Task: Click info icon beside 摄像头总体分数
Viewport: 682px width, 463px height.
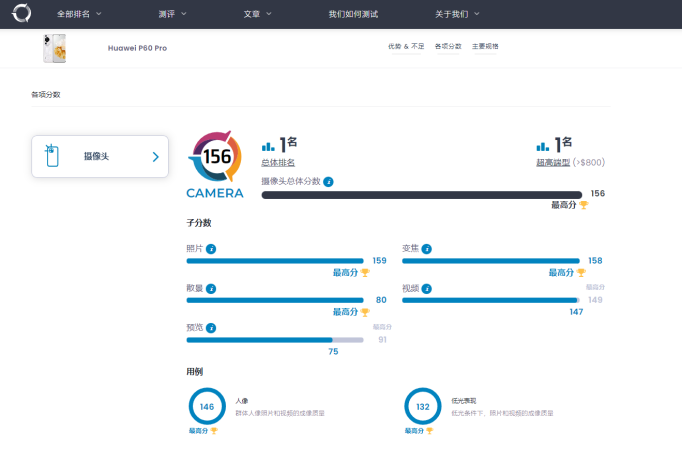Action: pyautogui.click(x=328, y=182)
